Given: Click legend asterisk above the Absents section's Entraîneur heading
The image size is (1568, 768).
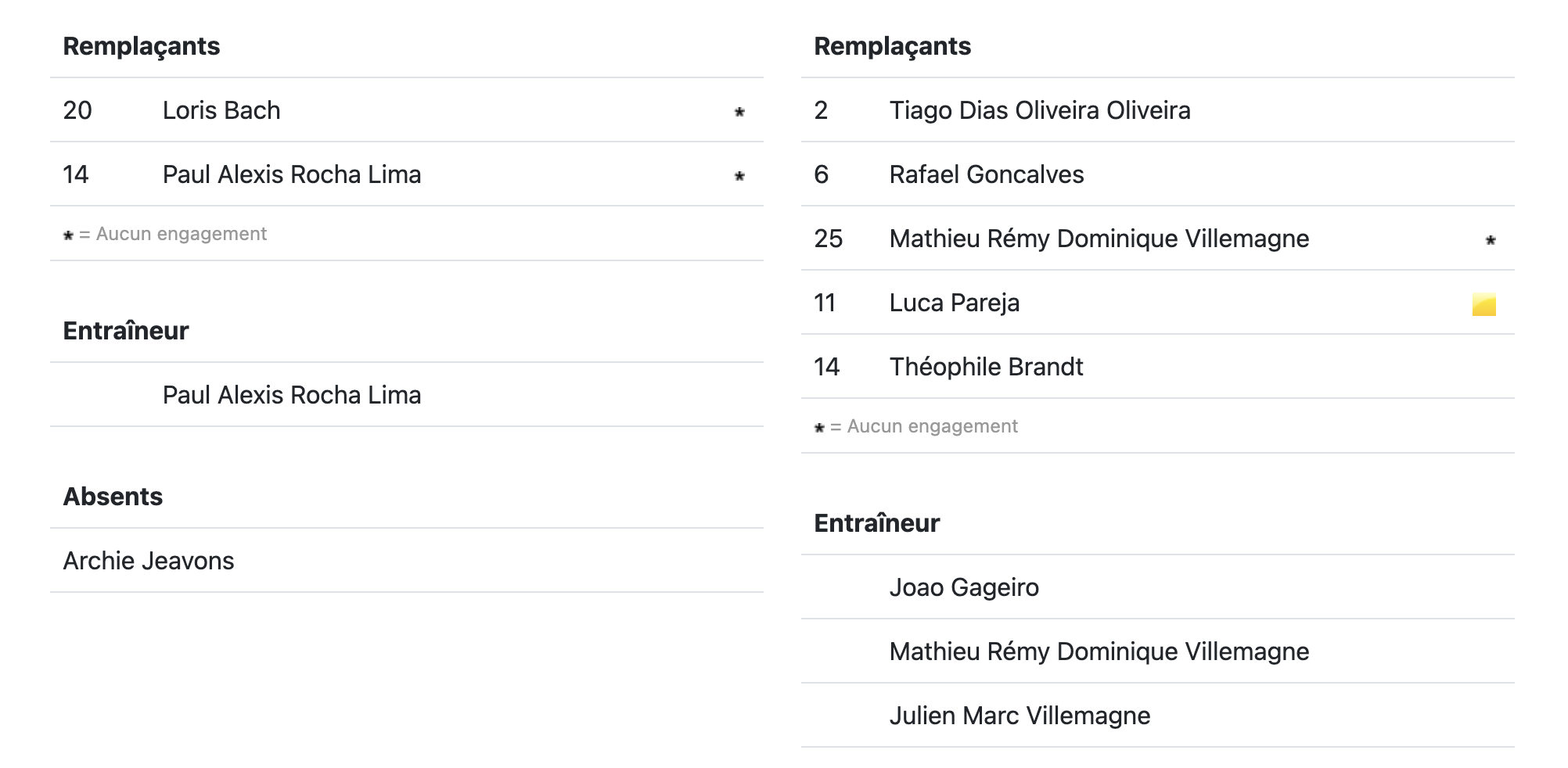Looking at the screenshot, I should (x=68, y=235).
